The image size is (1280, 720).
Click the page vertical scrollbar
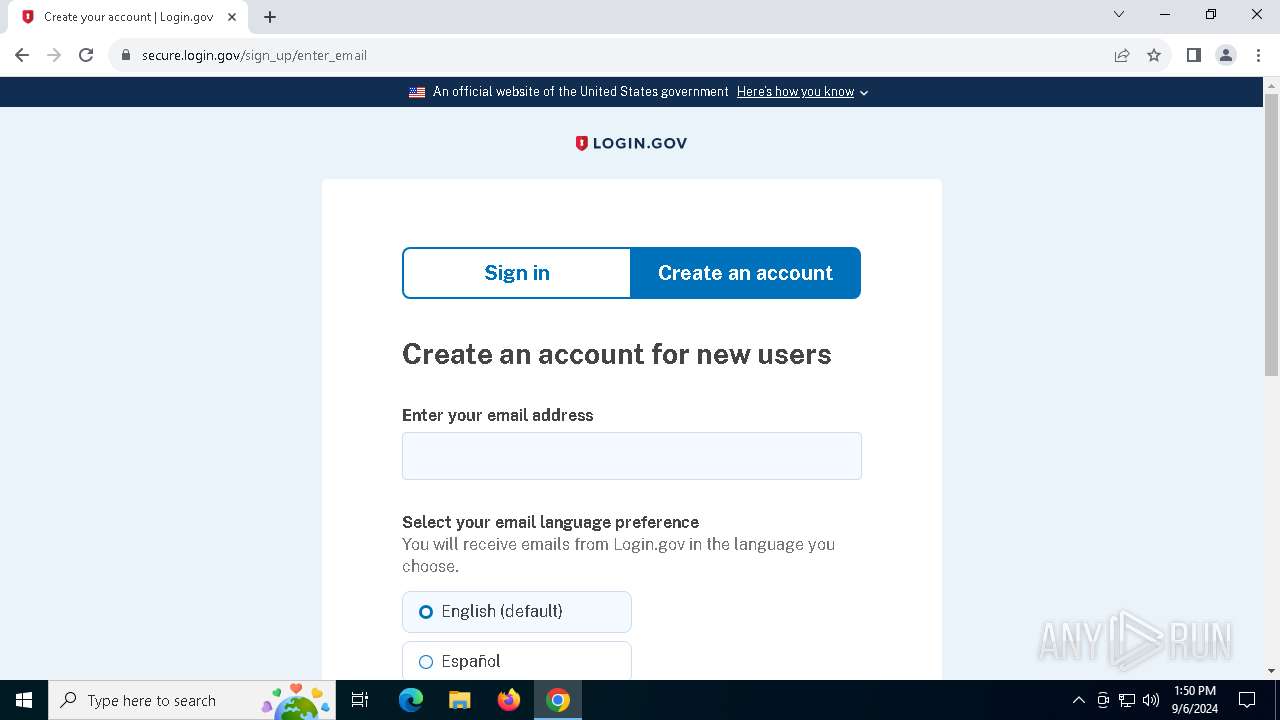pyautogui.click(x=1271, y=235)
